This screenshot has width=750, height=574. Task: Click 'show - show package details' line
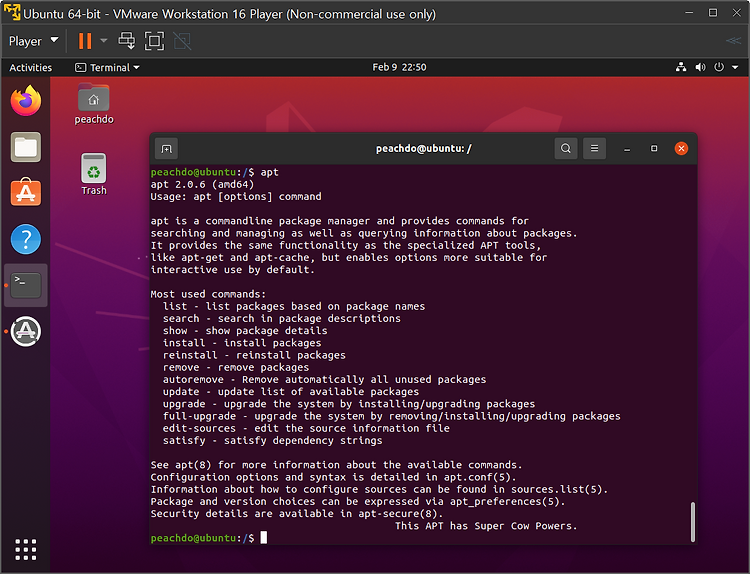245,331
